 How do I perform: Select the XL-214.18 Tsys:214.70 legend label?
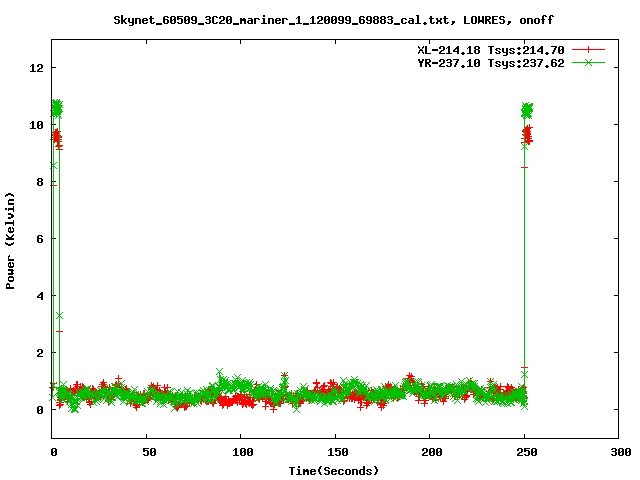coord(491,50)
